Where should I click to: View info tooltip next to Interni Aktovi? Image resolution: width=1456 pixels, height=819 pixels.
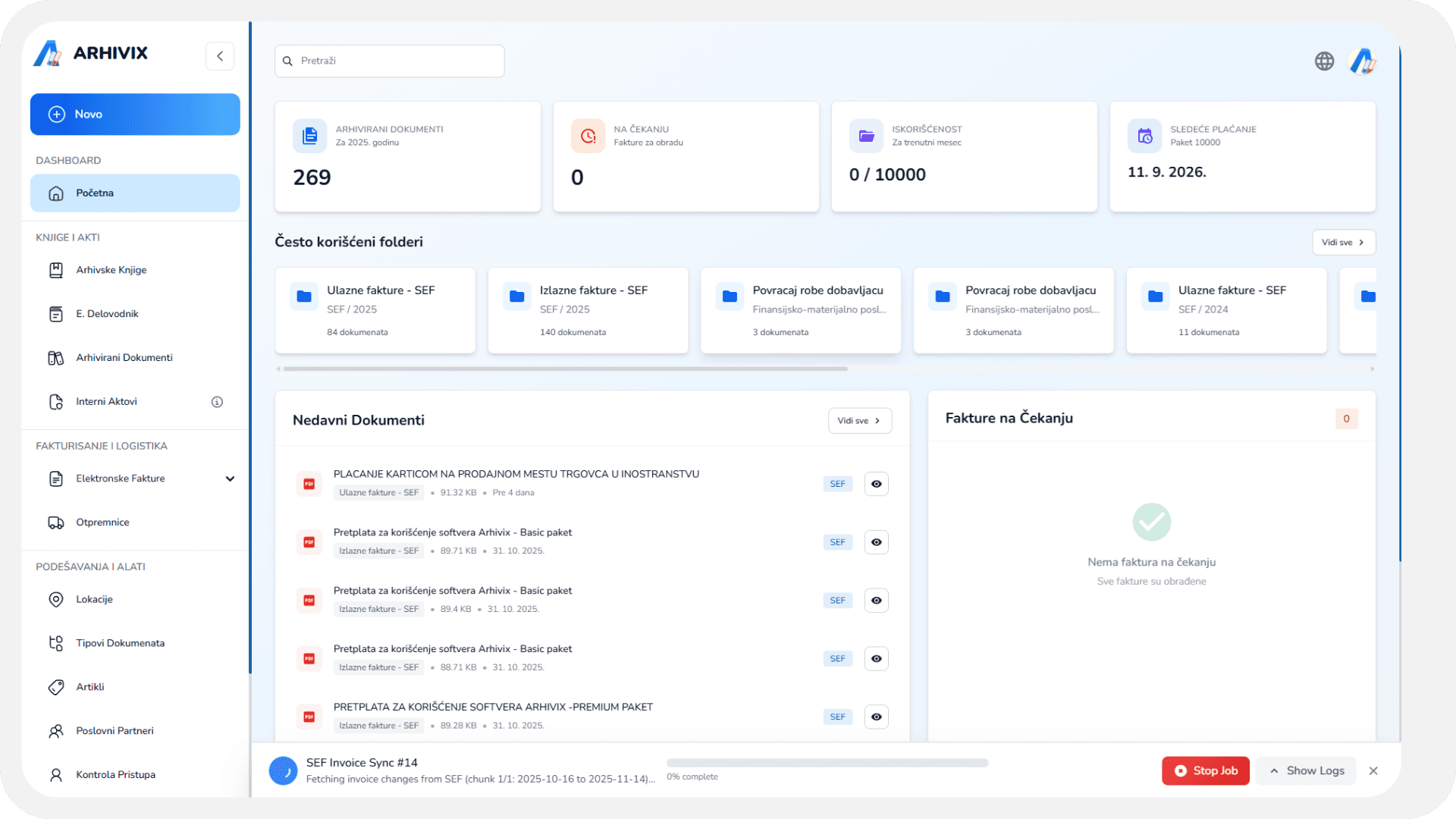[x=218, y=402]
